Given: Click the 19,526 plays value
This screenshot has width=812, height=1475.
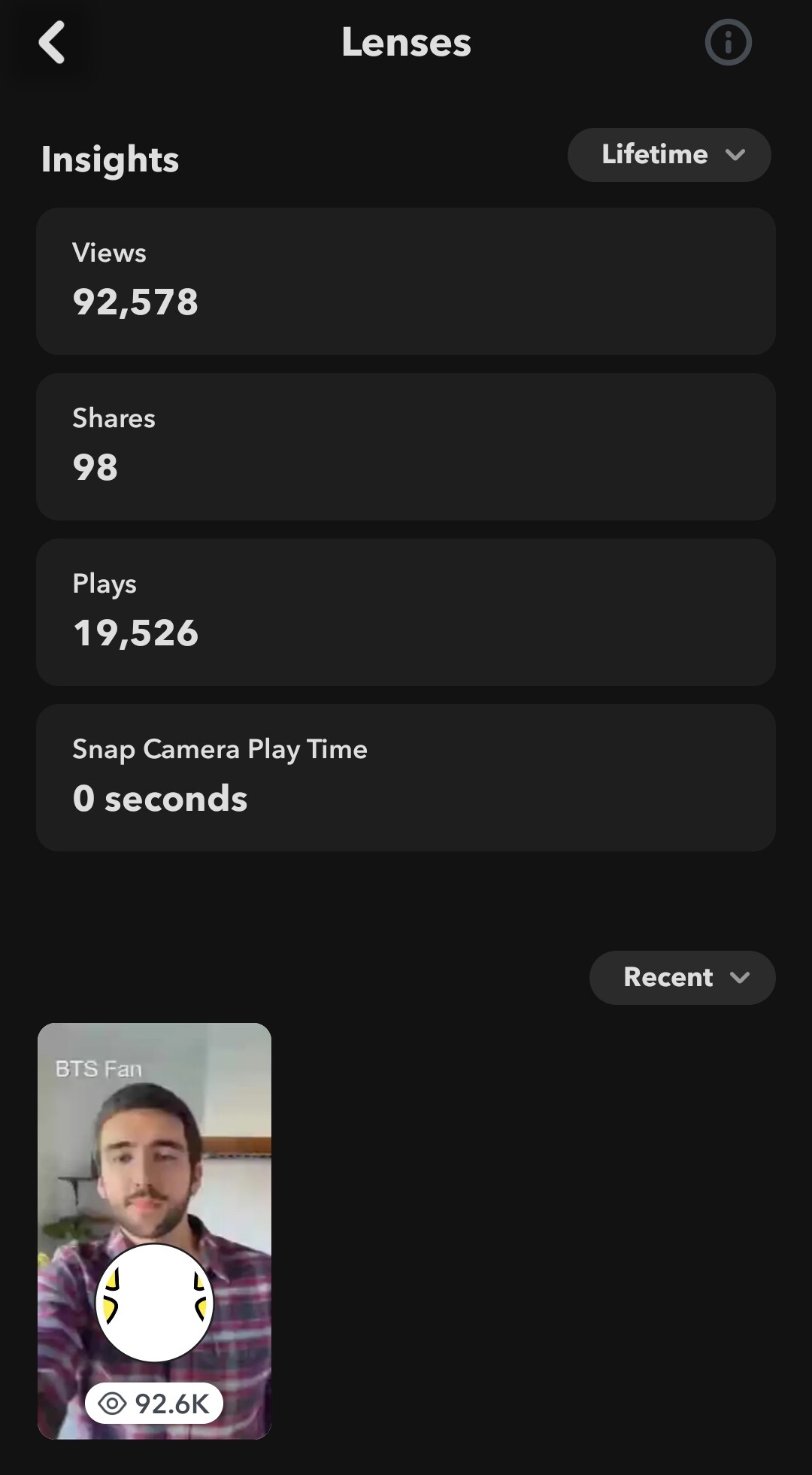Looking at the screenshot, I should click(135, 633).
